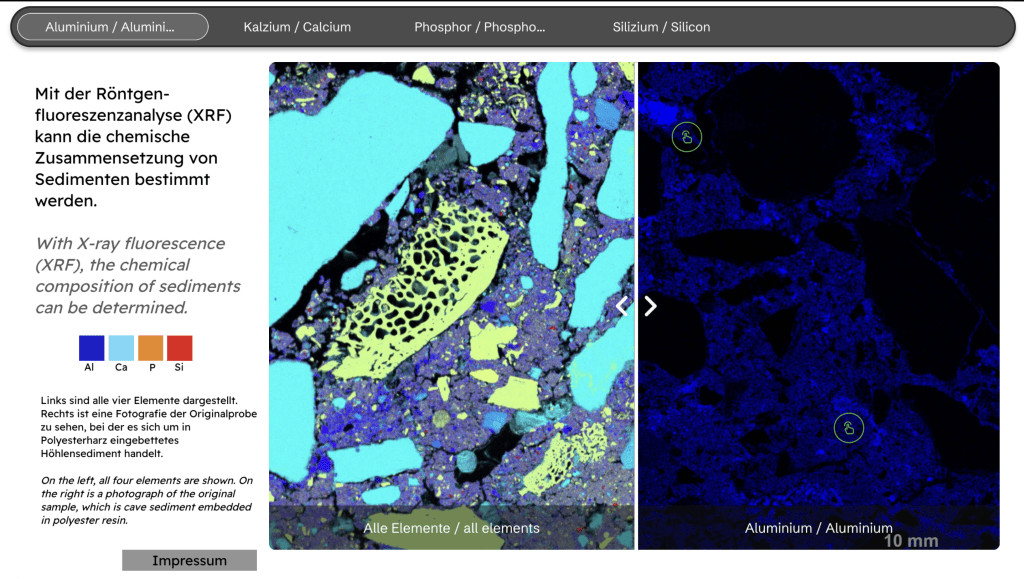Click the German paragraph starting 'Links sind alle'
The height and width of the screenshot is (579, 1024).
pos(145,426)
